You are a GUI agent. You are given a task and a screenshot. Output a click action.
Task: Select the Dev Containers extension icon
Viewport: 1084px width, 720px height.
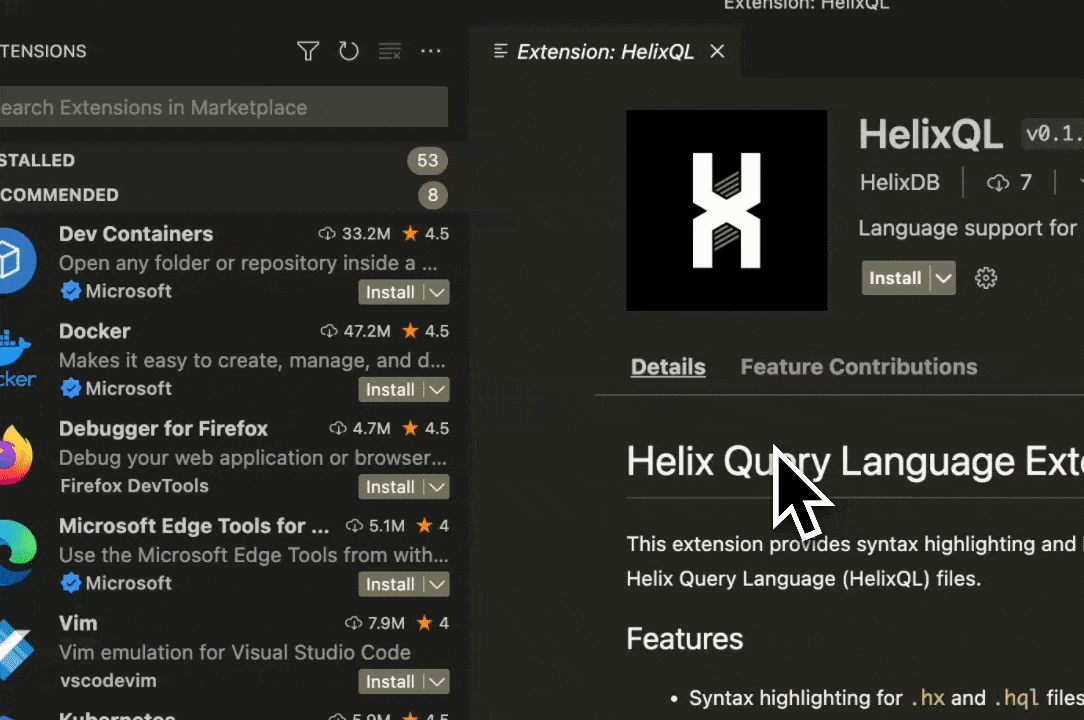click(17, 260)
